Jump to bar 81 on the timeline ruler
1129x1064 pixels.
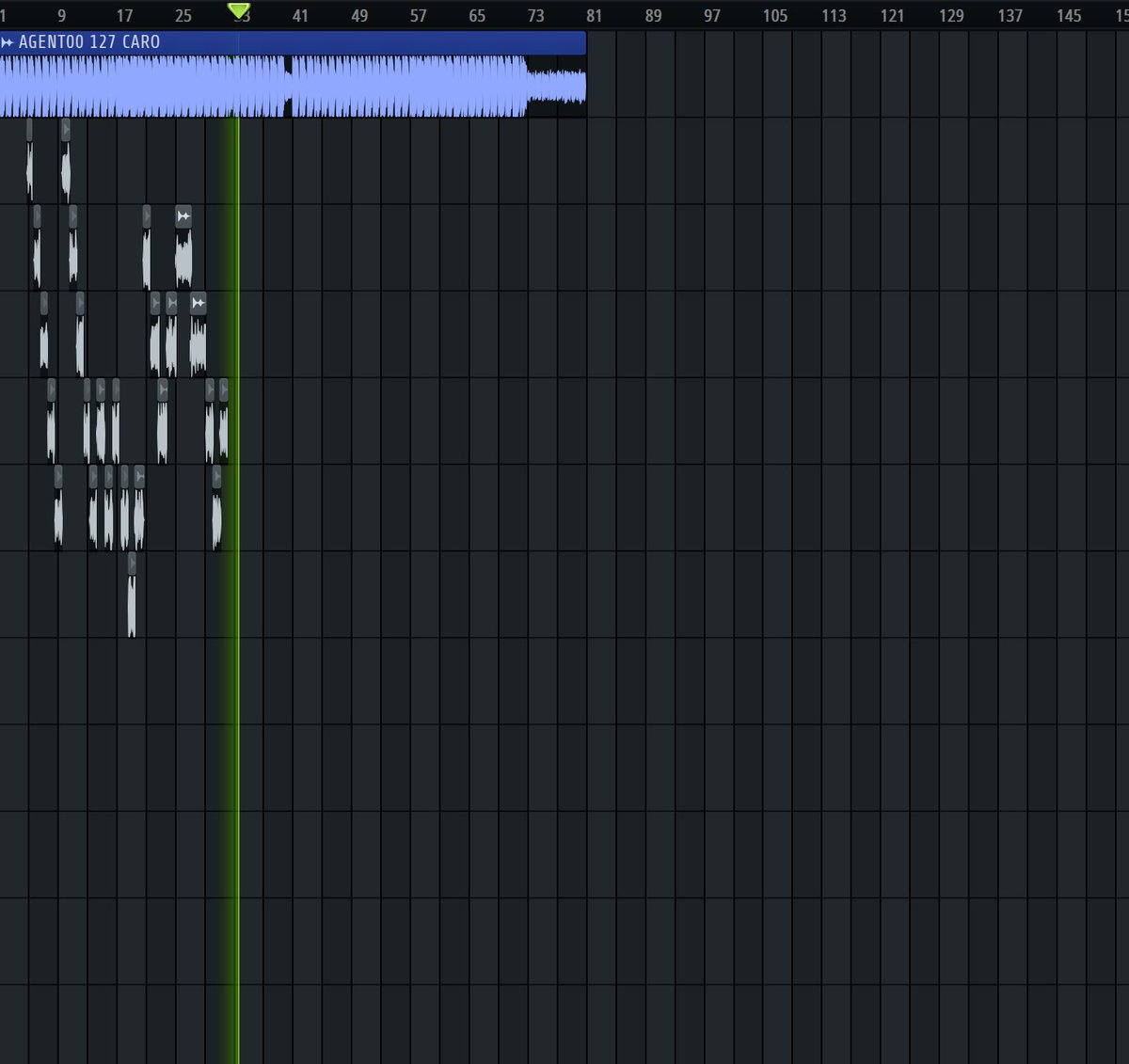[594, 16]
